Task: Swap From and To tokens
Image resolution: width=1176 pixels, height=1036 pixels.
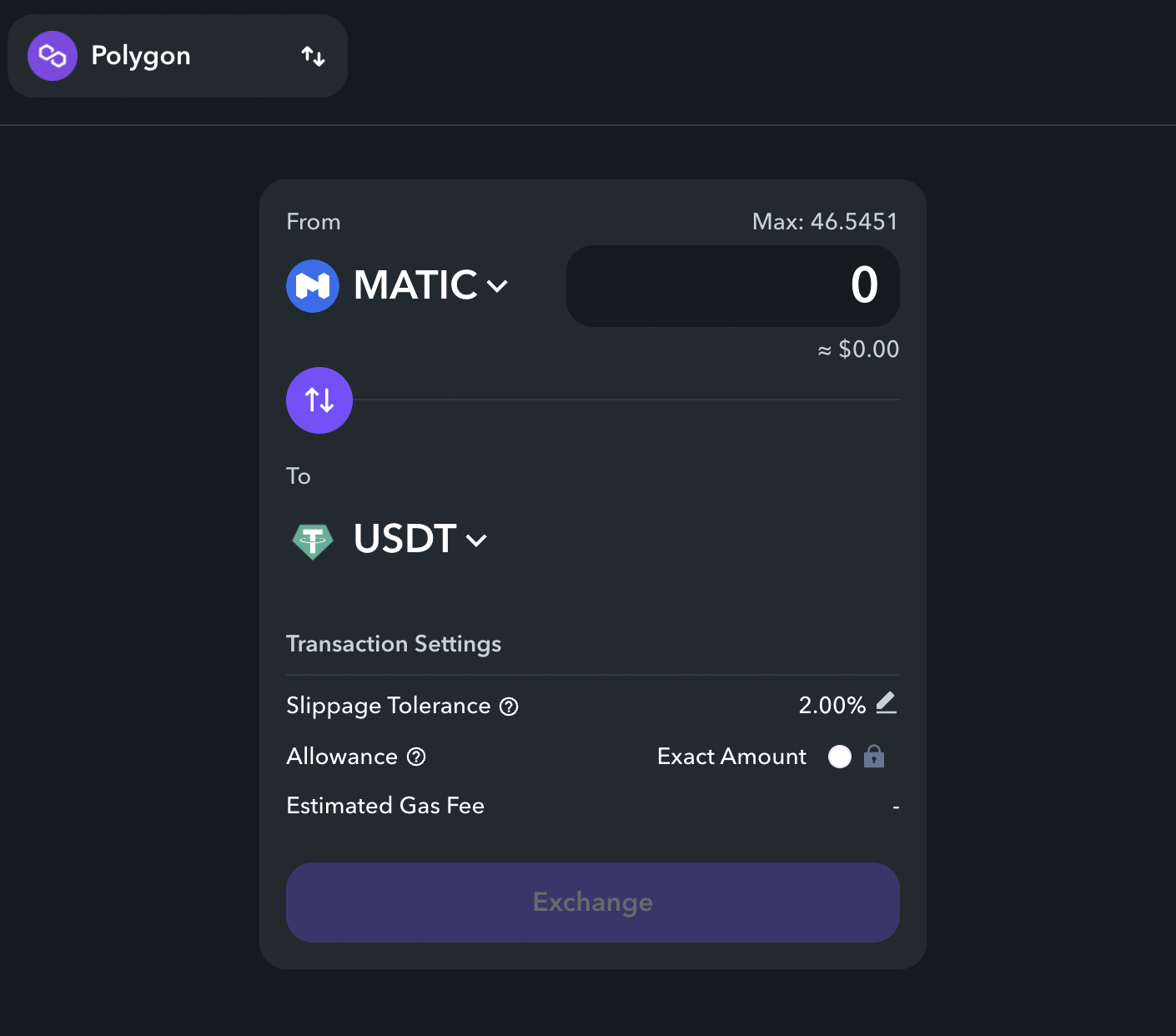Action: point(319,400)
